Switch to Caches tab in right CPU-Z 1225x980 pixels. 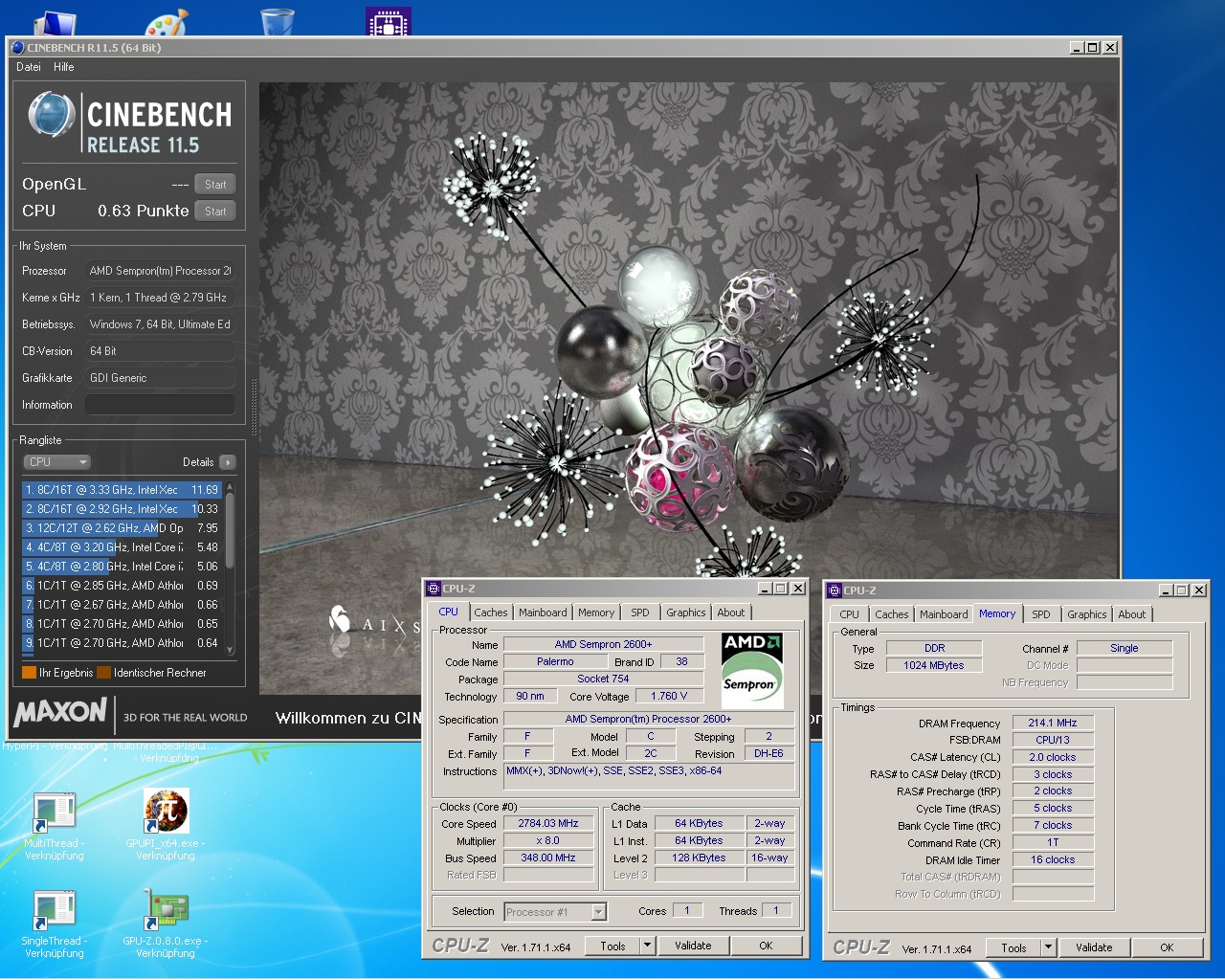pyautogui.click(x=892, y=614)
